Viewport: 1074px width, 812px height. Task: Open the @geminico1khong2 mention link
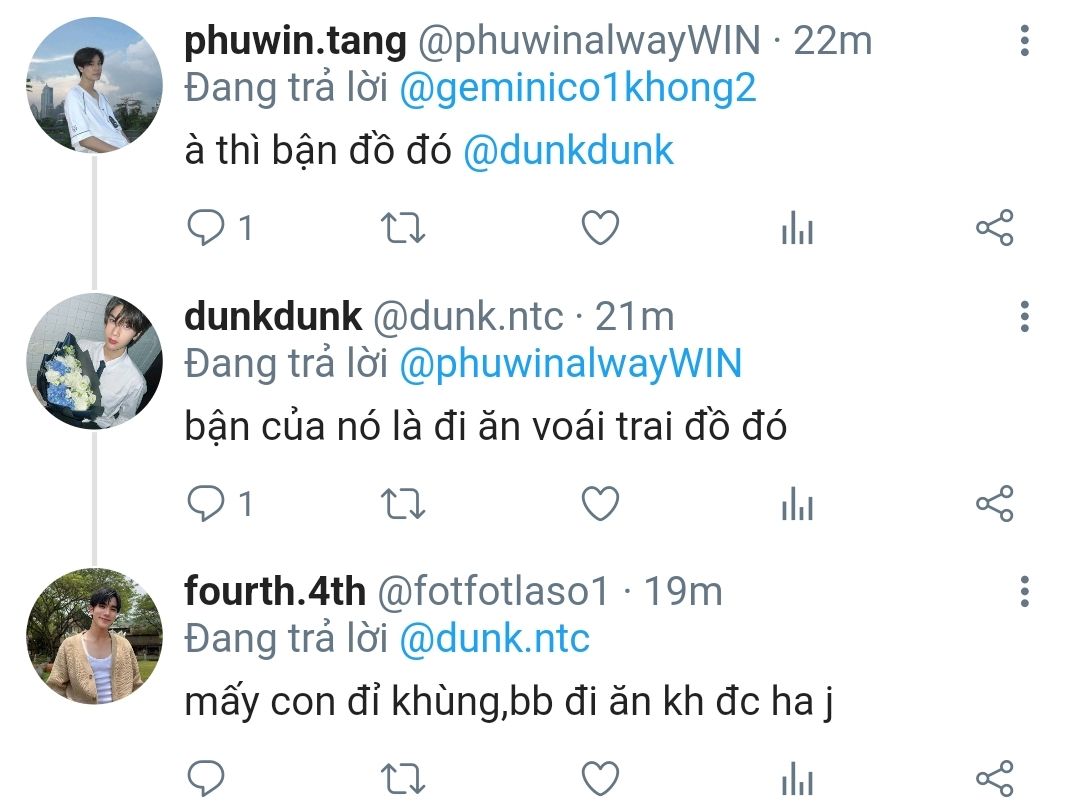pos(578,89)
